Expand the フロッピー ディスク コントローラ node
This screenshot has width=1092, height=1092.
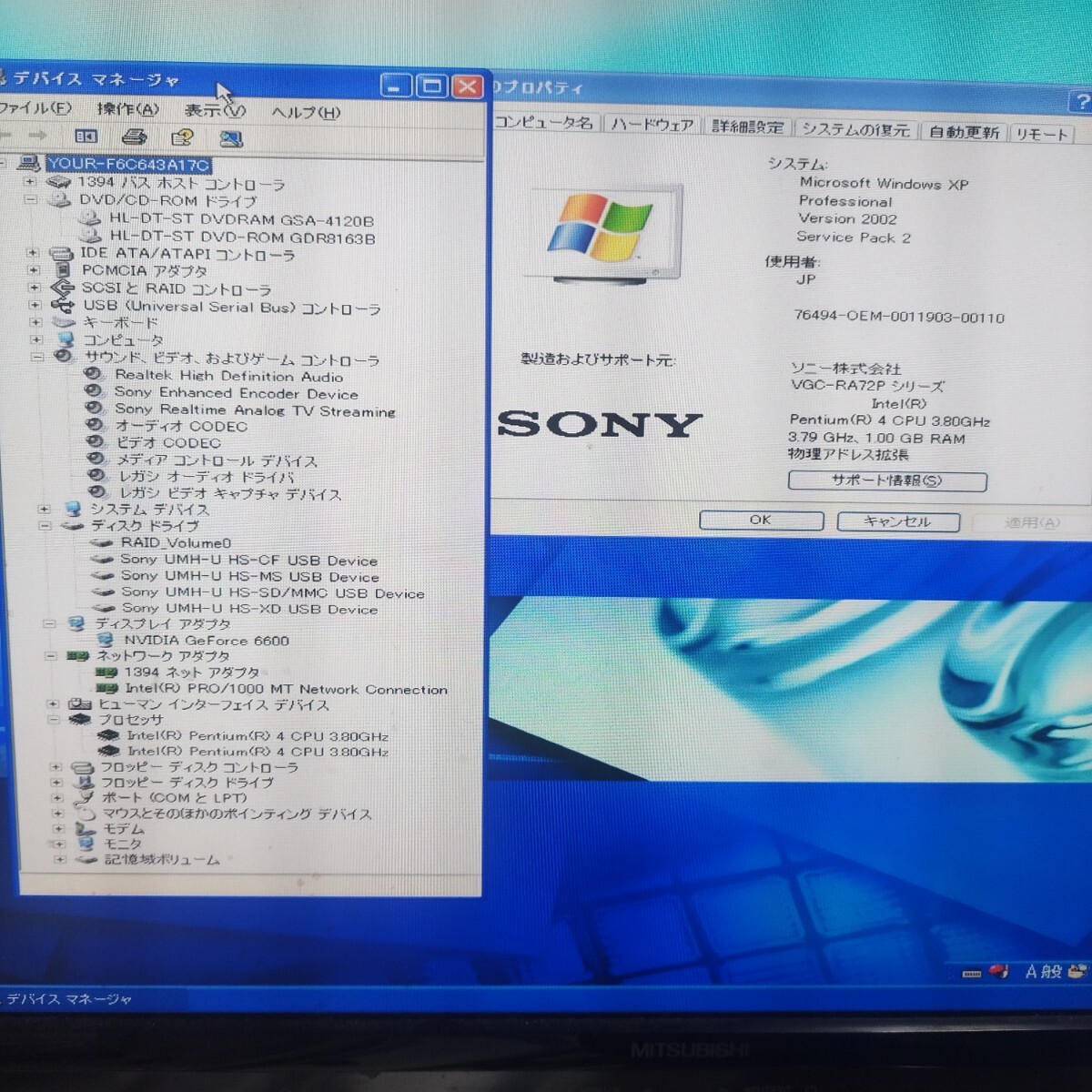pos(56,767)
